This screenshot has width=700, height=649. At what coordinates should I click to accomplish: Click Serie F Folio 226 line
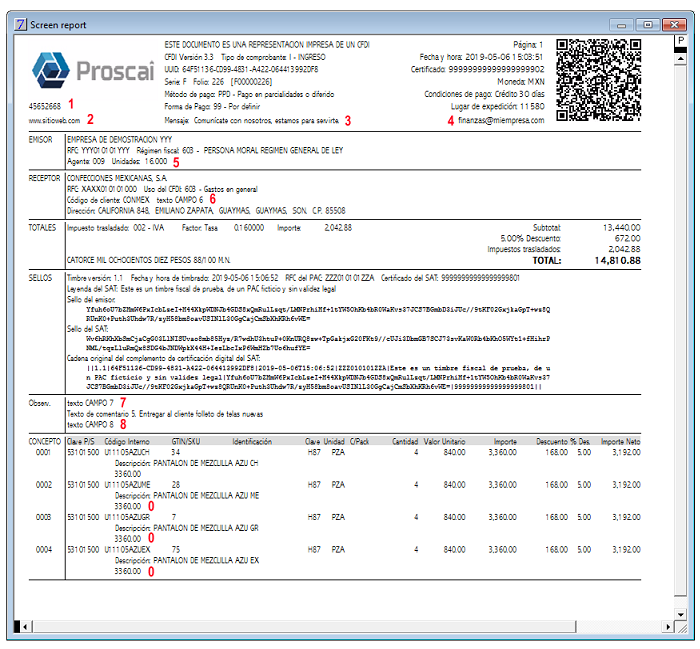(218, 82)
